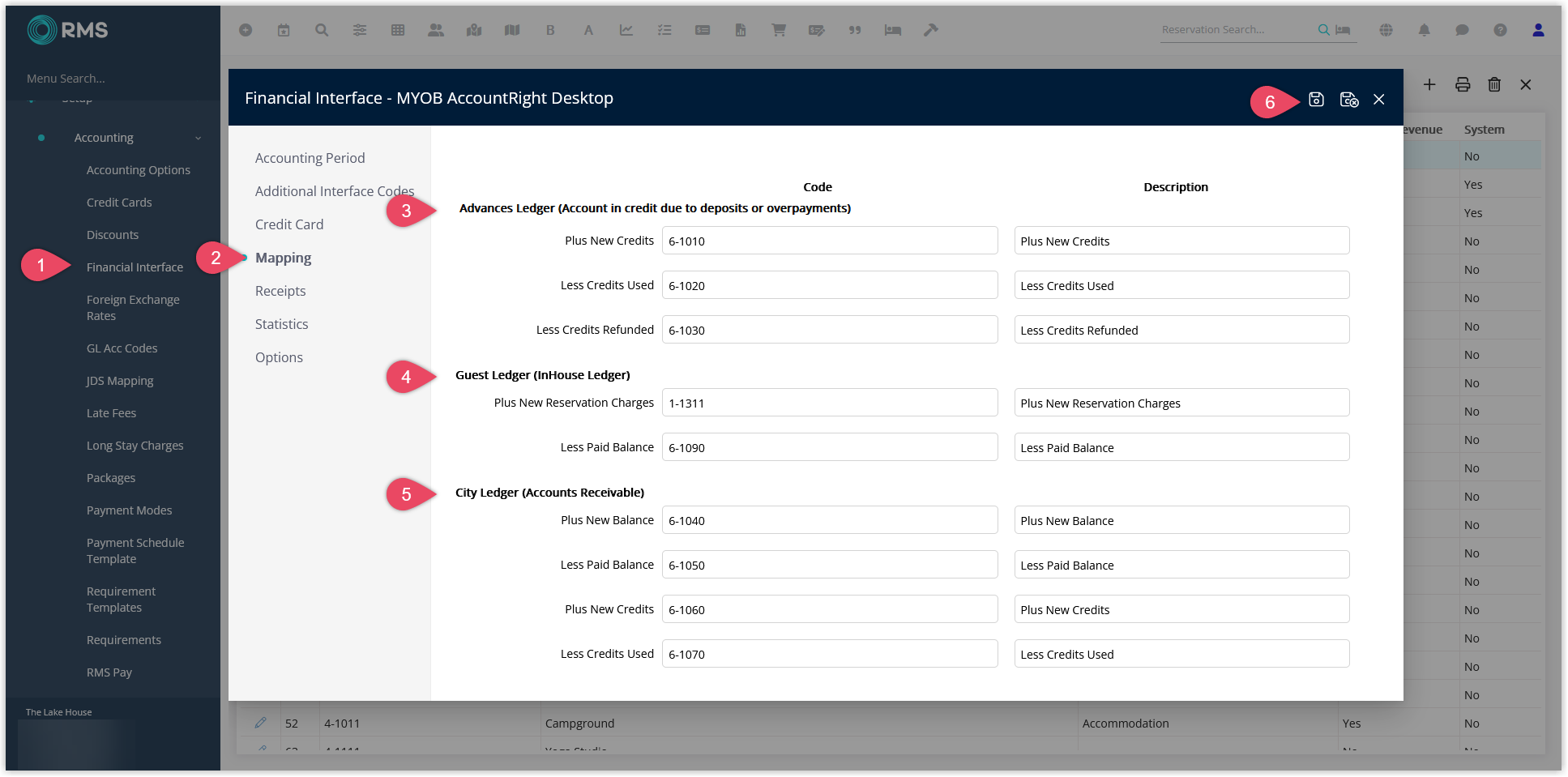Viewport: 1568px width, 777px height.
Task: Open Financial Interface in sidebar
Action: (135, 267)
